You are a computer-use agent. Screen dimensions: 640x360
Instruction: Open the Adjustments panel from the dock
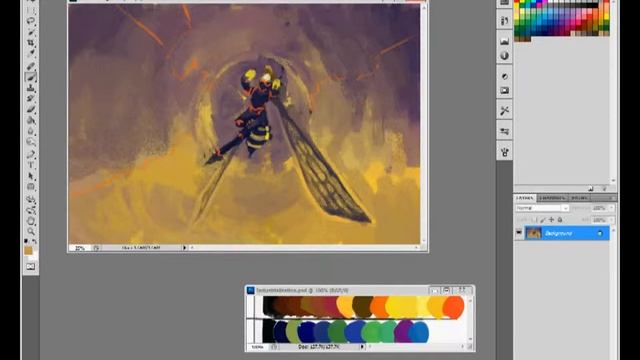(504, 76)
